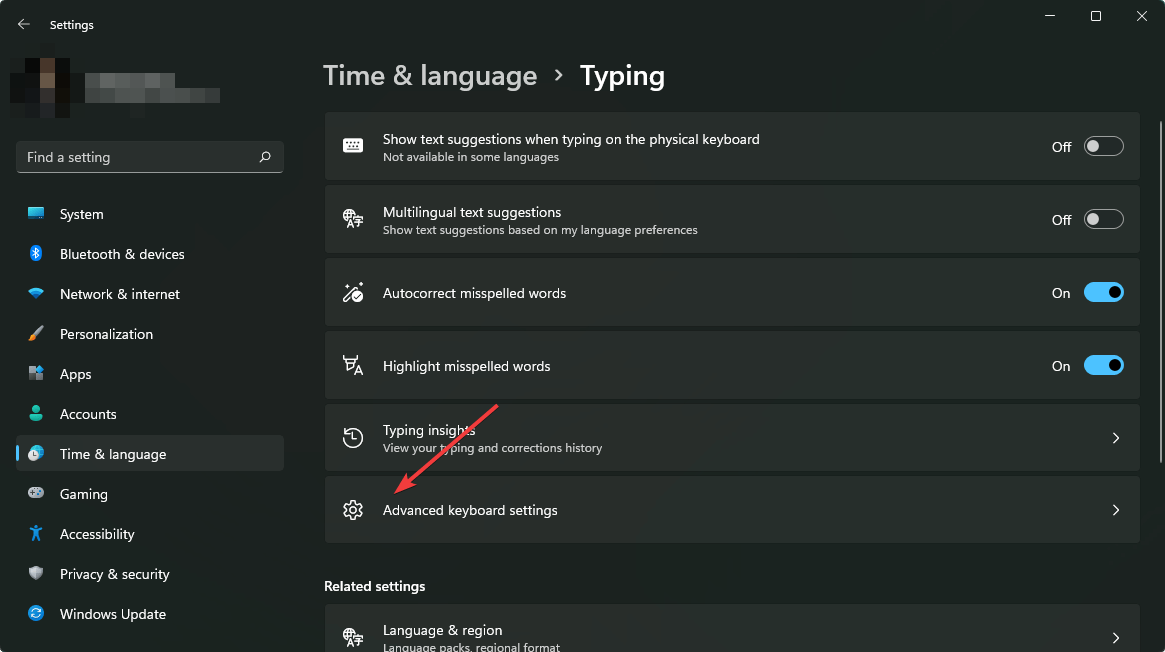Open Gaming settings

tap(149, 494)
